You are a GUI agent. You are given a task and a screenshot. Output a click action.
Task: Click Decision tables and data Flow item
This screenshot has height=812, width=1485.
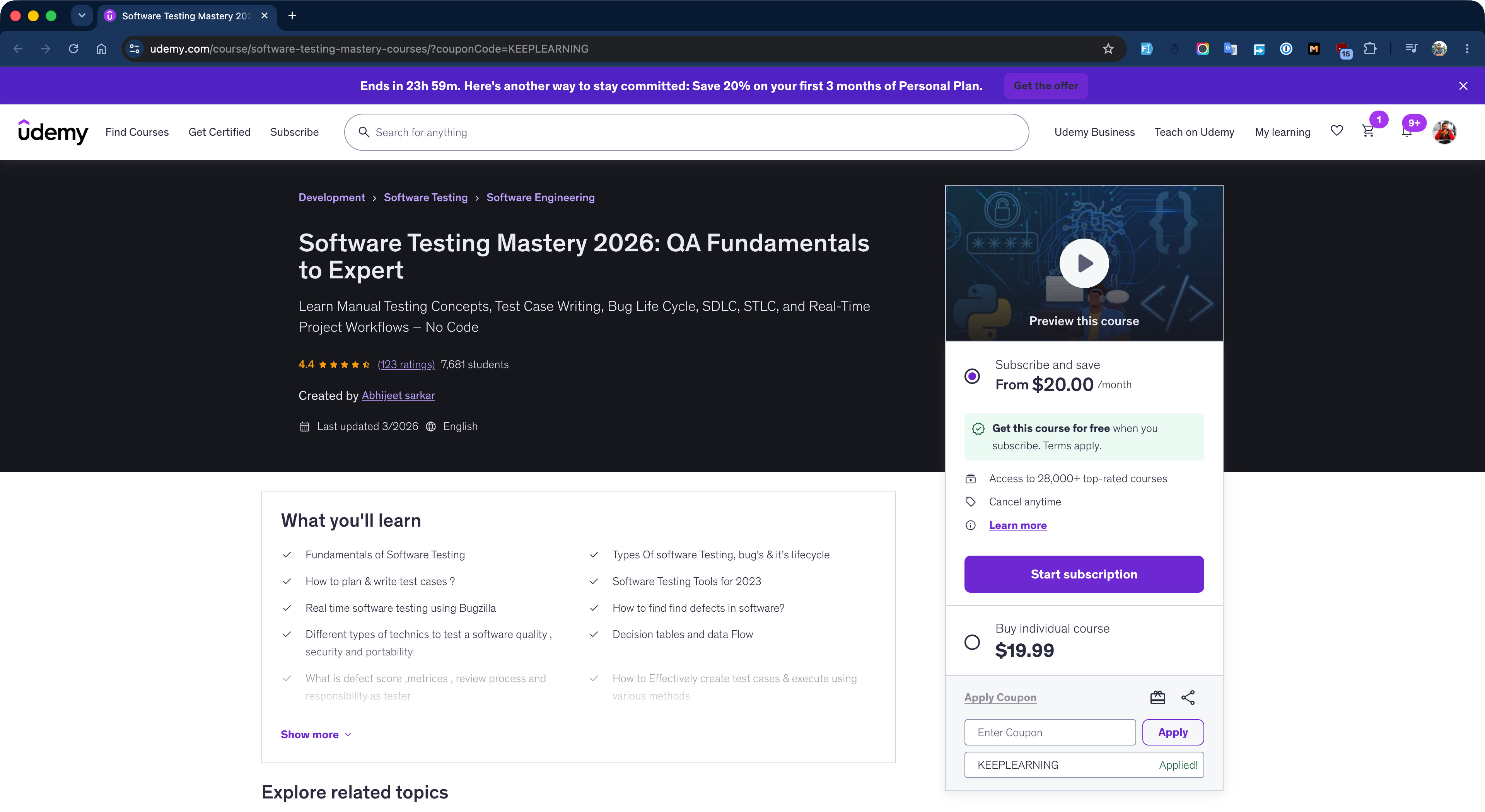click(x=683, y=634)
